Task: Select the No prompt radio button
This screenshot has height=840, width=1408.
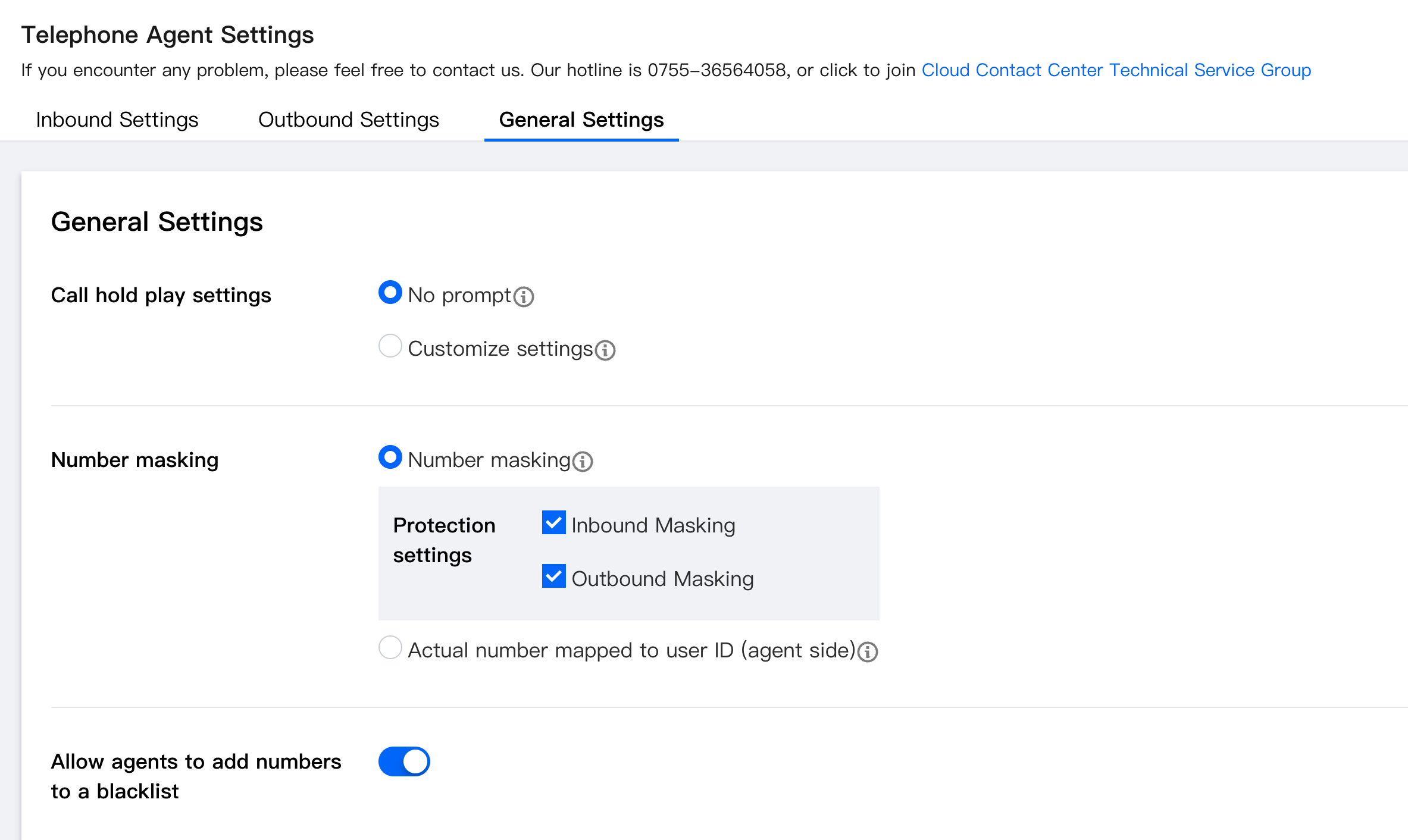Action: pos(390,293)
